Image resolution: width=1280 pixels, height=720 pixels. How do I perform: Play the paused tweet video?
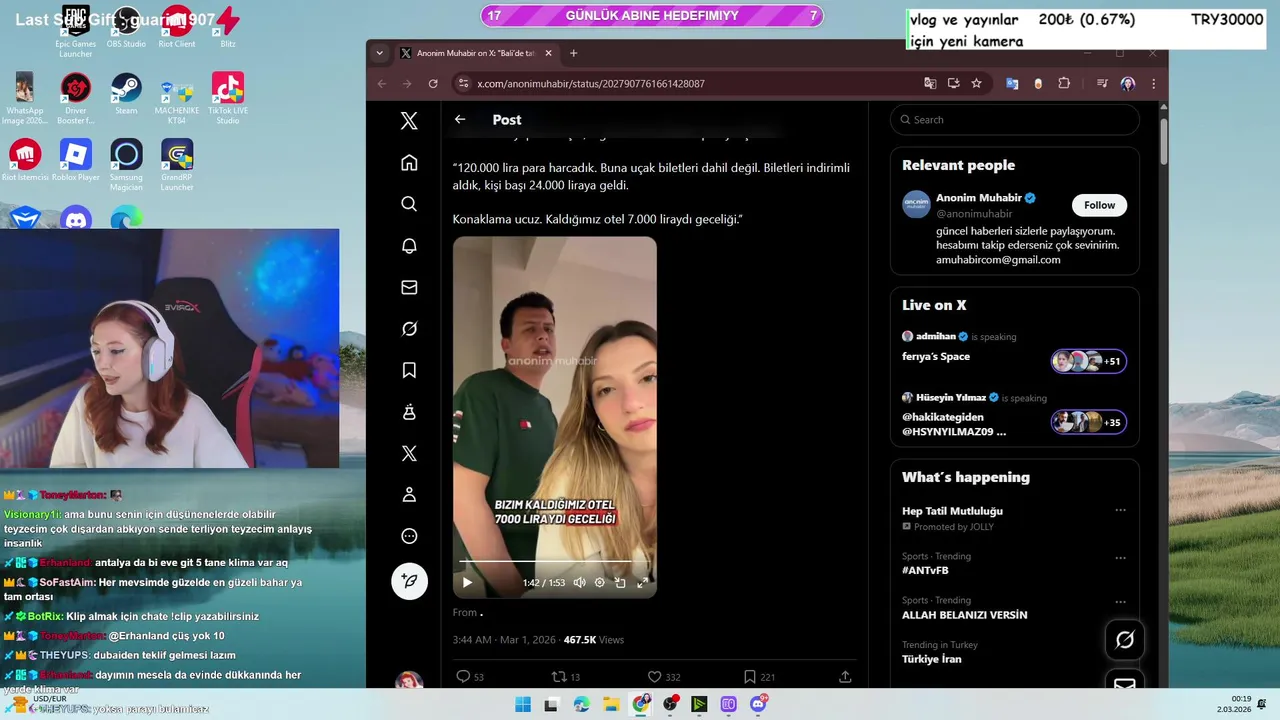point(467,582)
